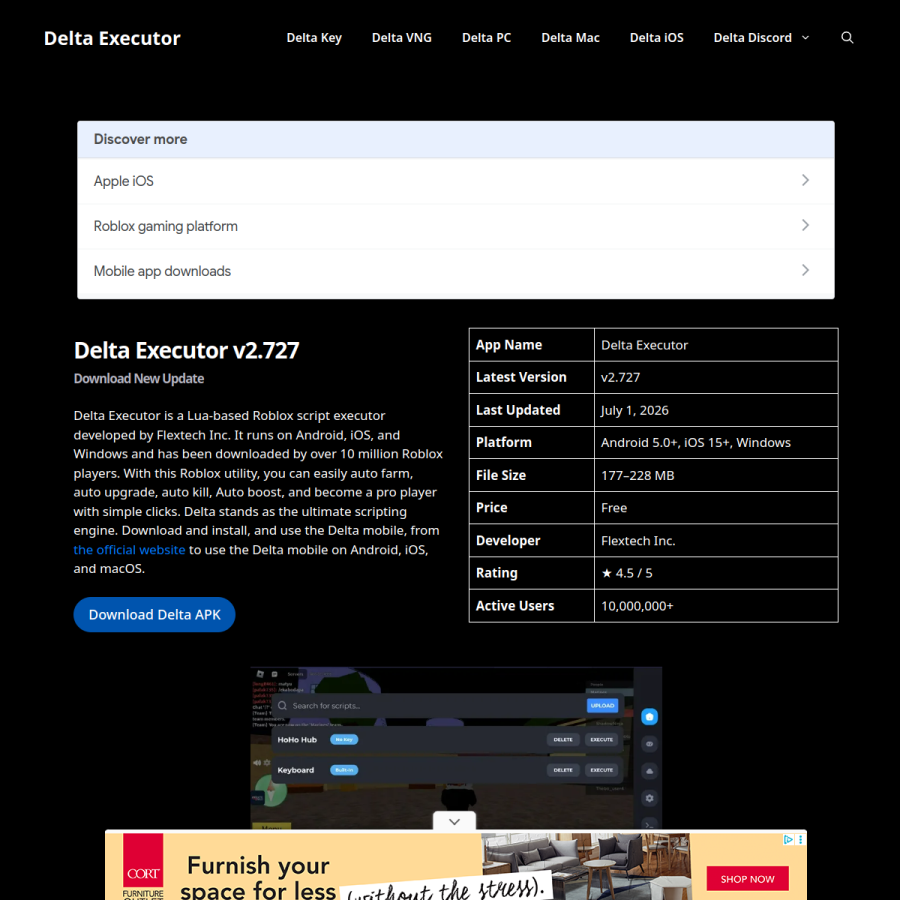Click the CORT logo in the ad
The image size is (900, 900).
[x=143, y=866]
